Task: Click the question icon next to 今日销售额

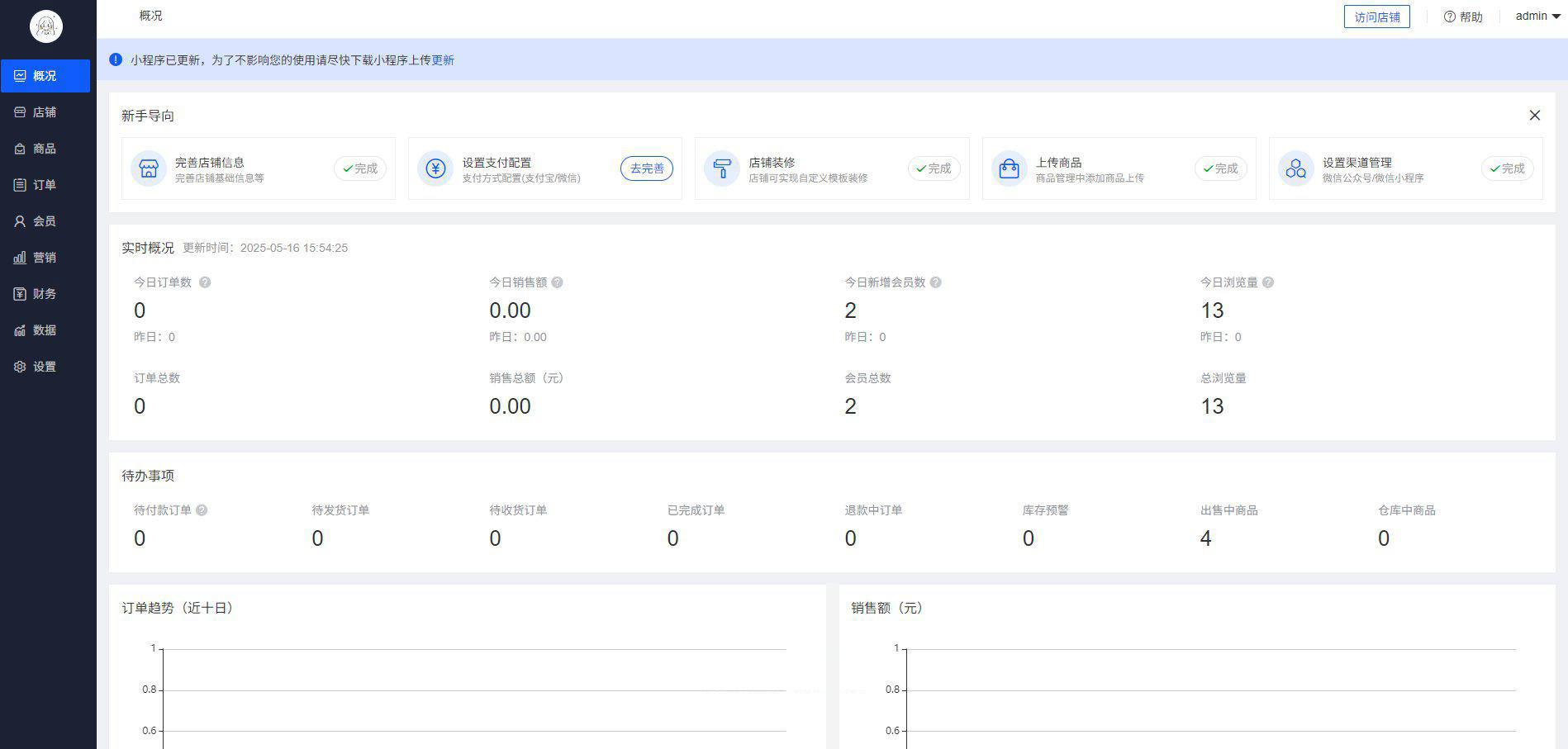Action: click(x=558, y=282)
